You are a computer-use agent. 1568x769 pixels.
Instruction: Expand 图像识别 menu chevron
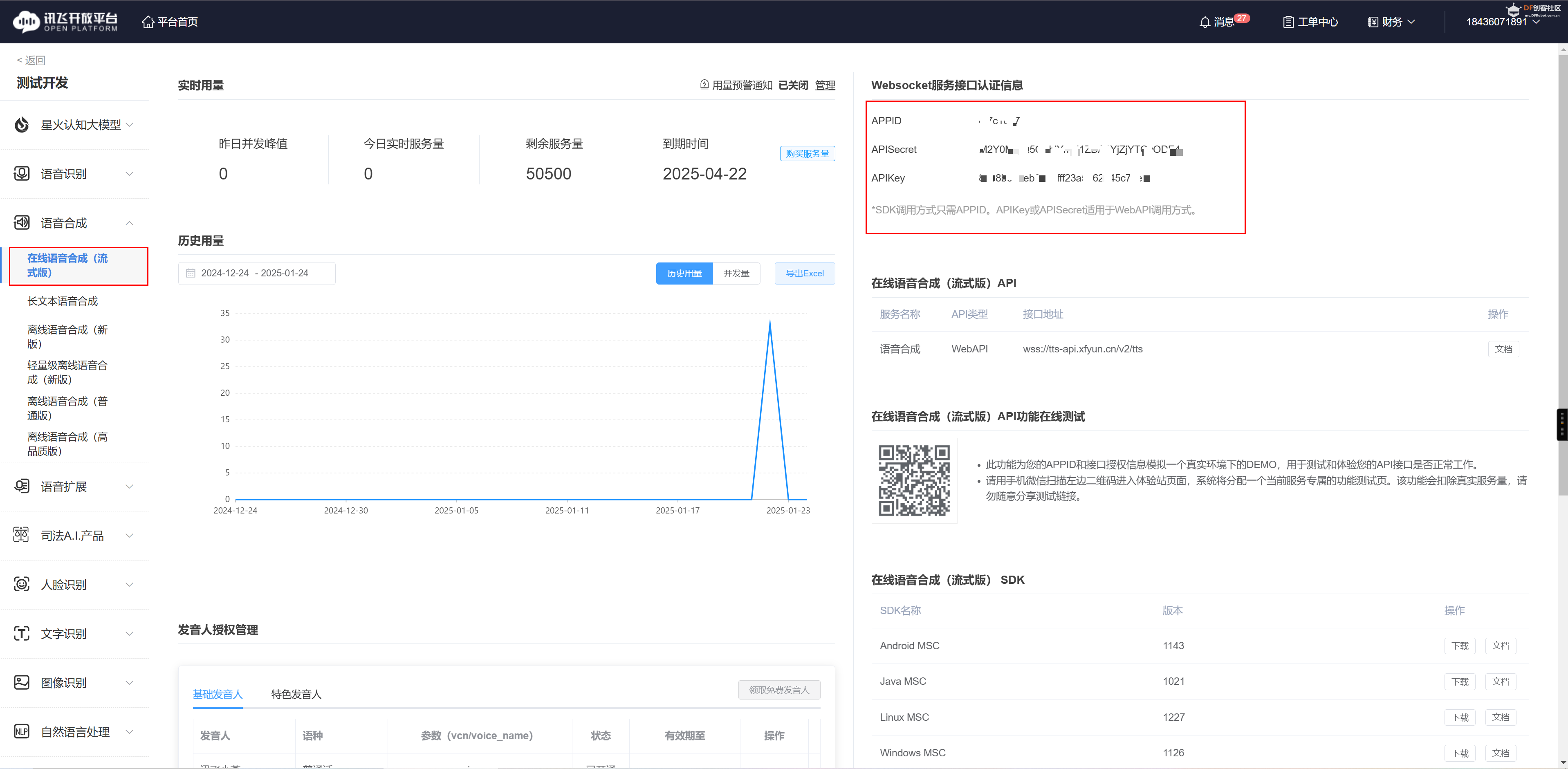tap(129, 682)
